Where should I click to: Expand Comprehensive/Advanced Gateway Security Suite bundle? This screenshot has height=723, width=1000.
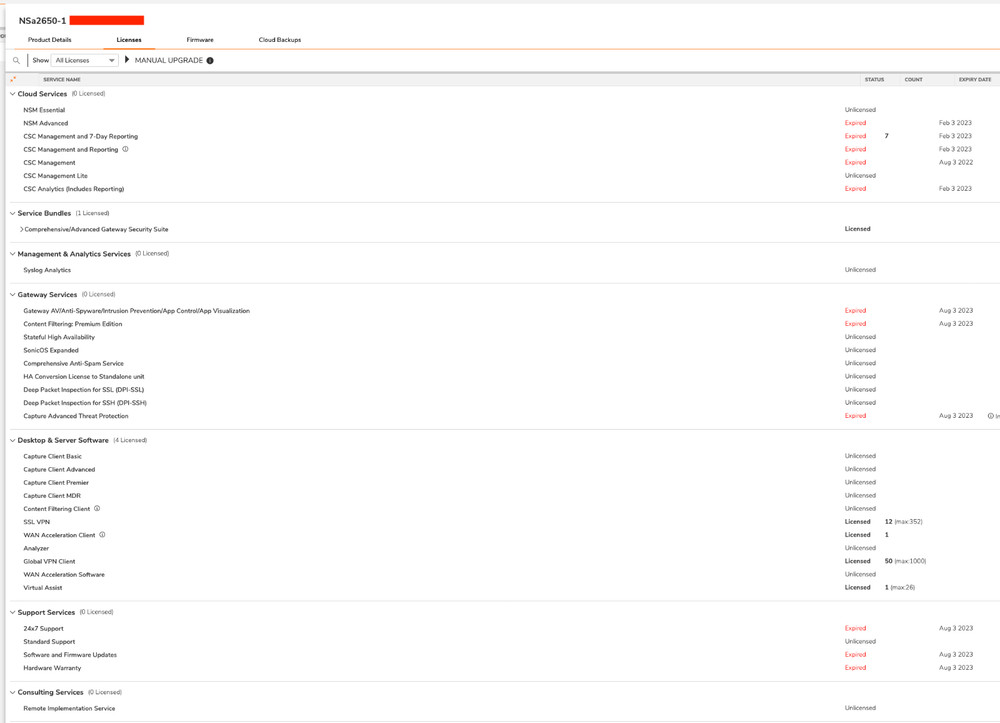pyautogui.click(x=21, y=230)
